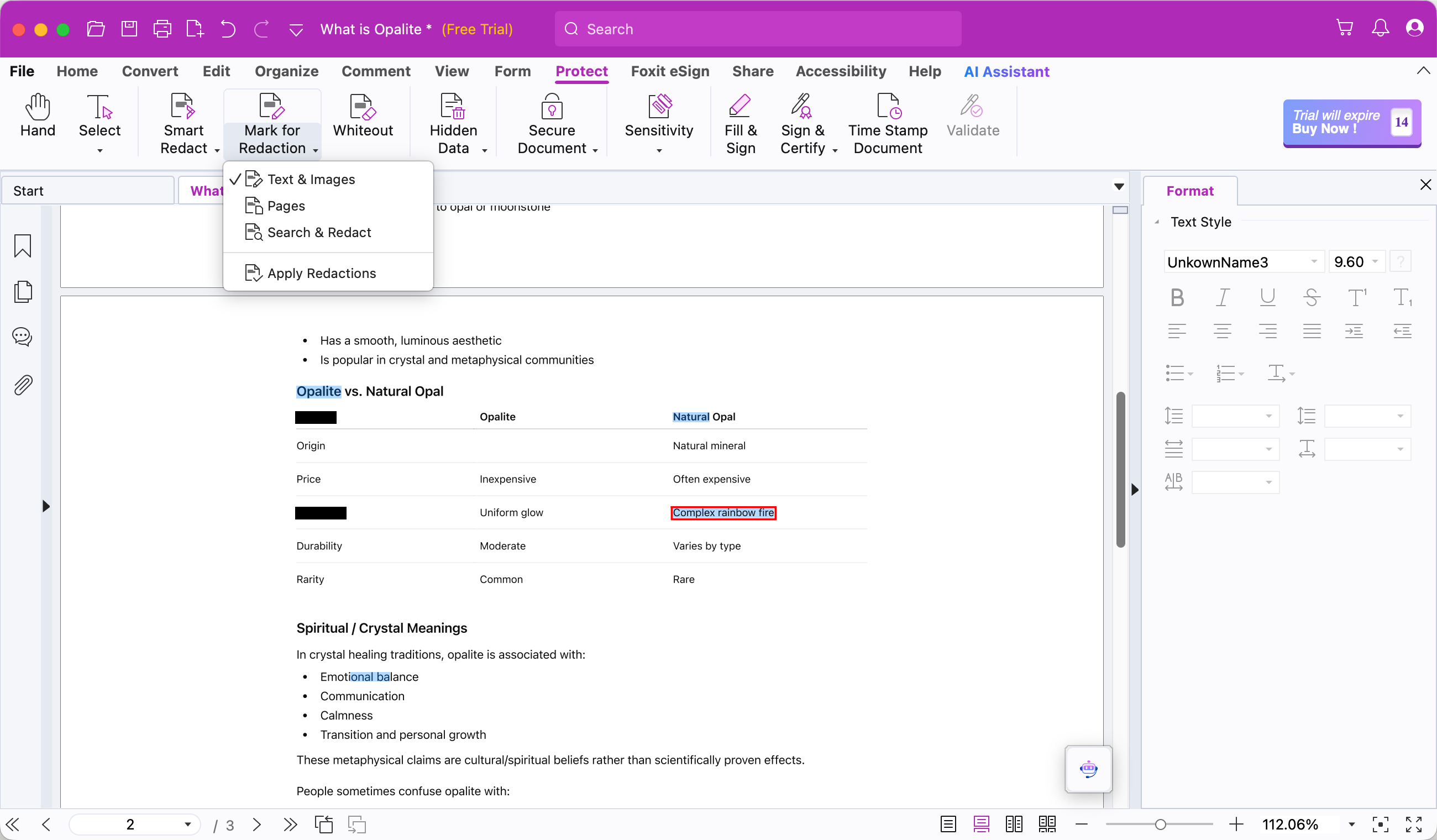Image resolution: width=1437 pixels, height=840 pixels.
Task: Open the Bookmarks panel
Action: point(22,246)
